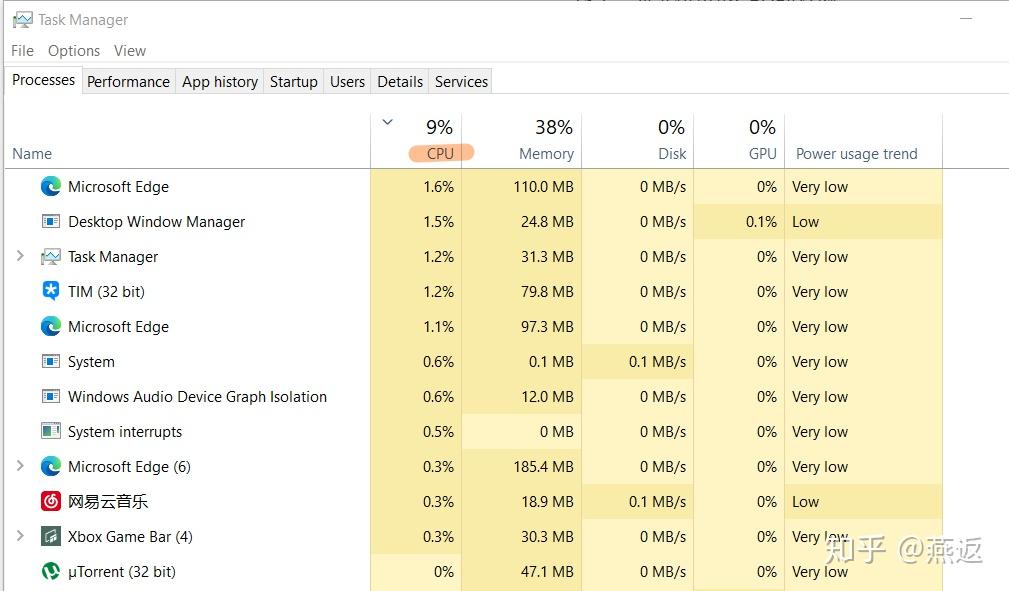
Task: Select the Xbox Game Bar (4) name
Action: (130, 536)
